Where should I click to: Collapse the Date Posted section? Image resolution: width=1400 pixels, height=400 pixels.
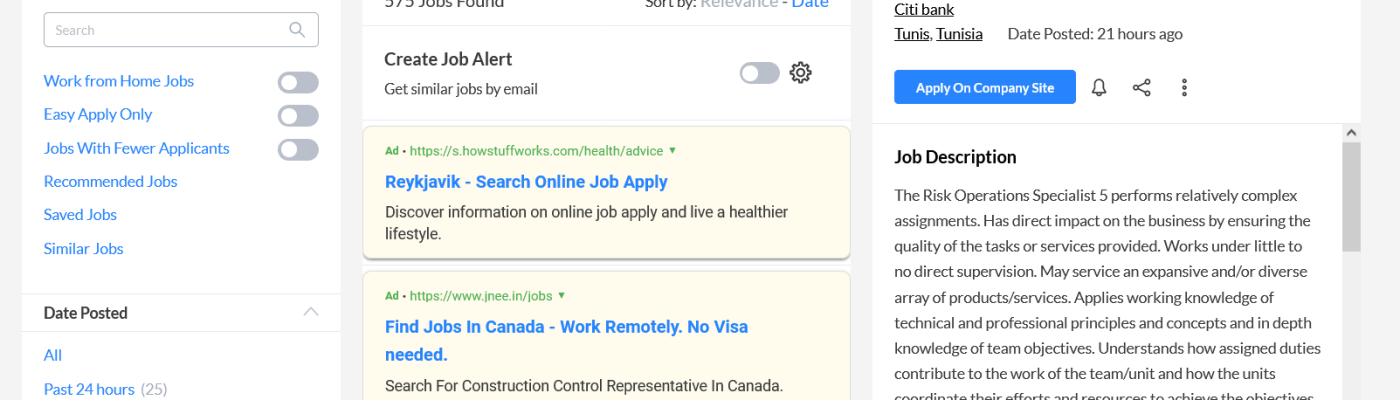click(x=311, y=313)
